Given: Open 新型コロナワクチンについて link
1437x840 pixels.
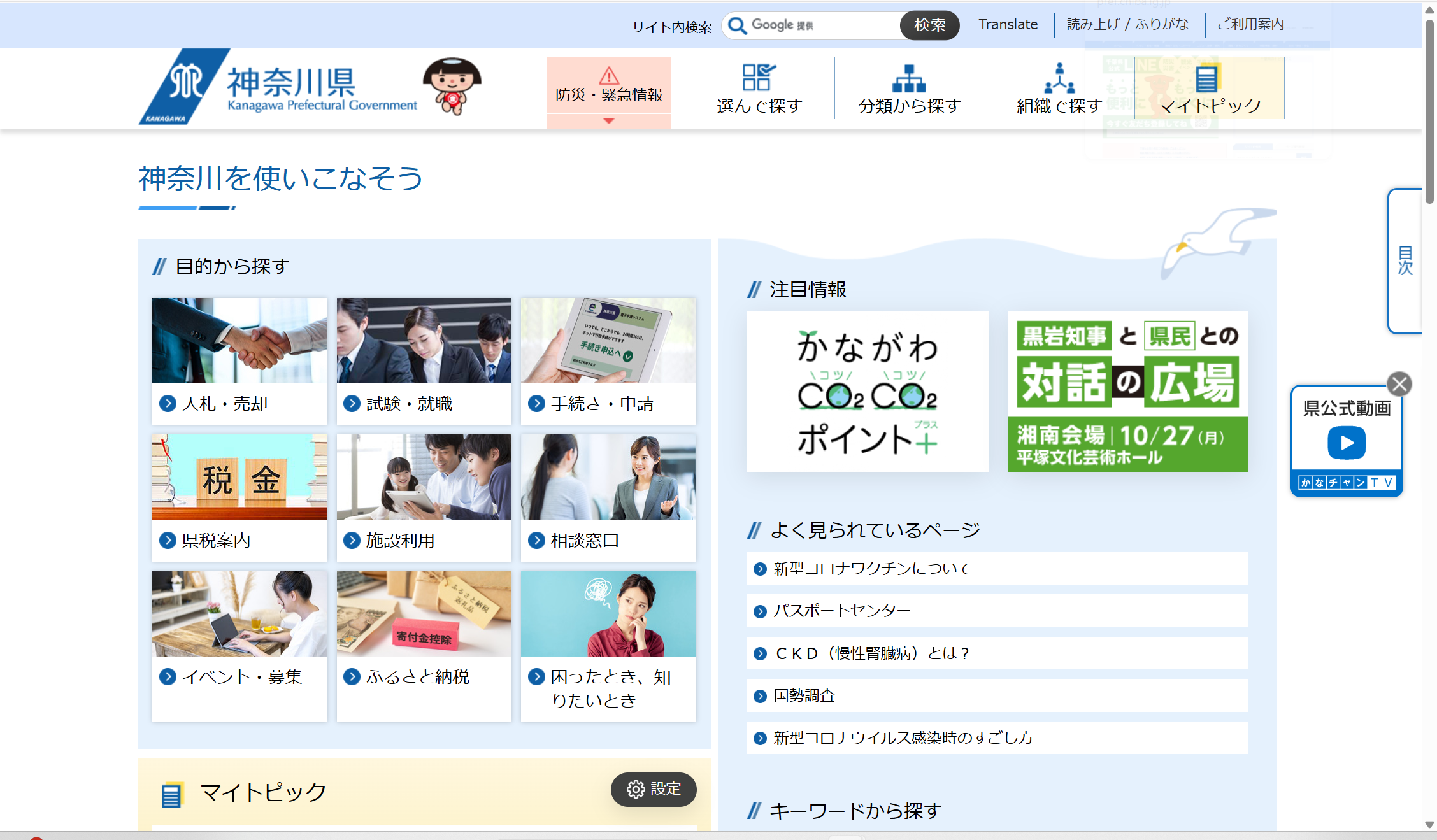Looking at the screenshot, I should 872,569.
